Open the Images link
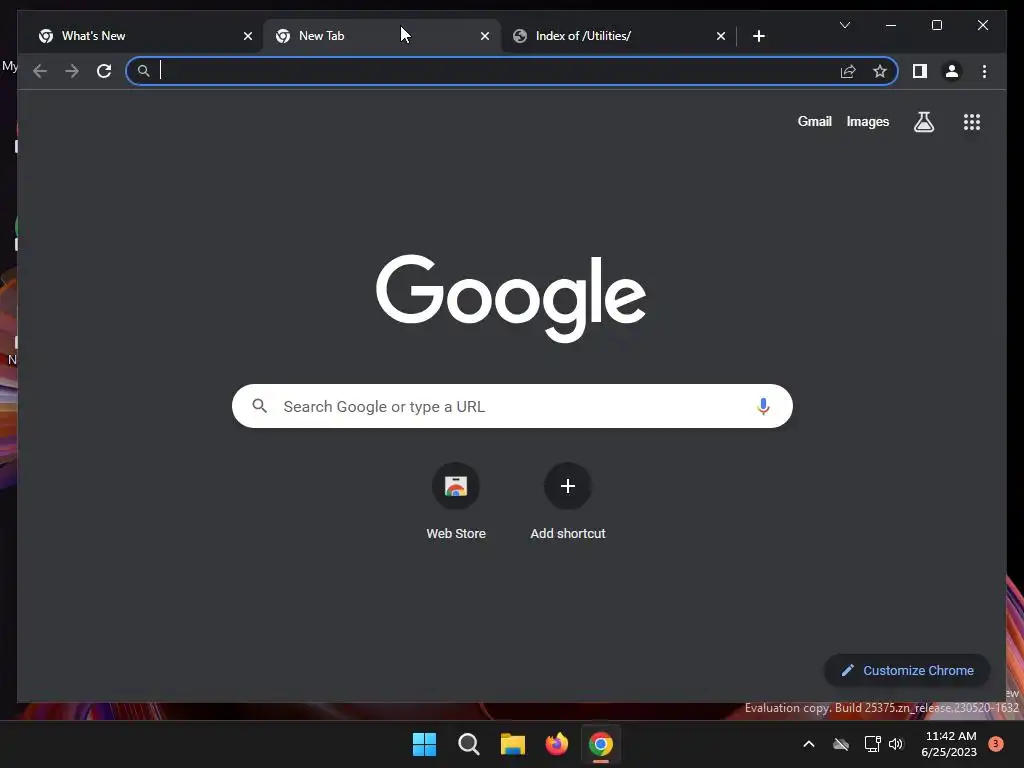The image size is (1024, 768). (867, 121)
